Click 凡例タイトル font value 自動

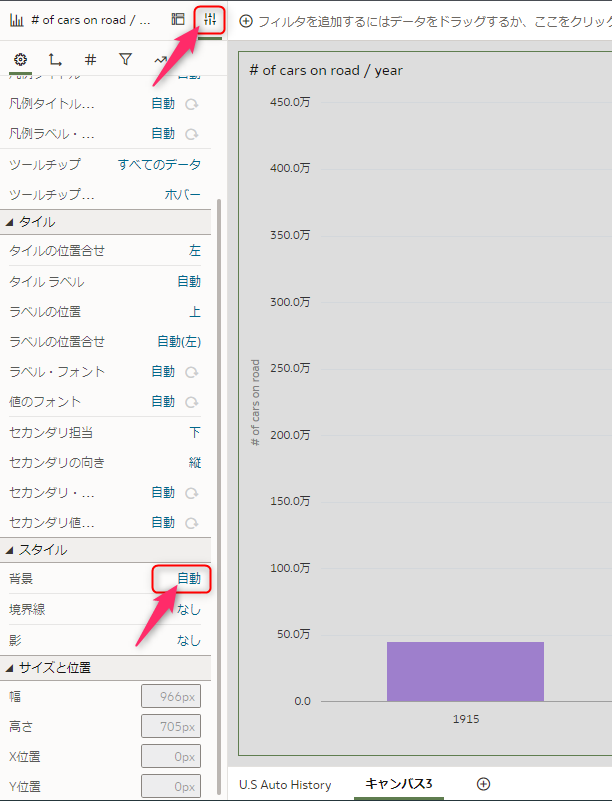(x=163, y=104)
